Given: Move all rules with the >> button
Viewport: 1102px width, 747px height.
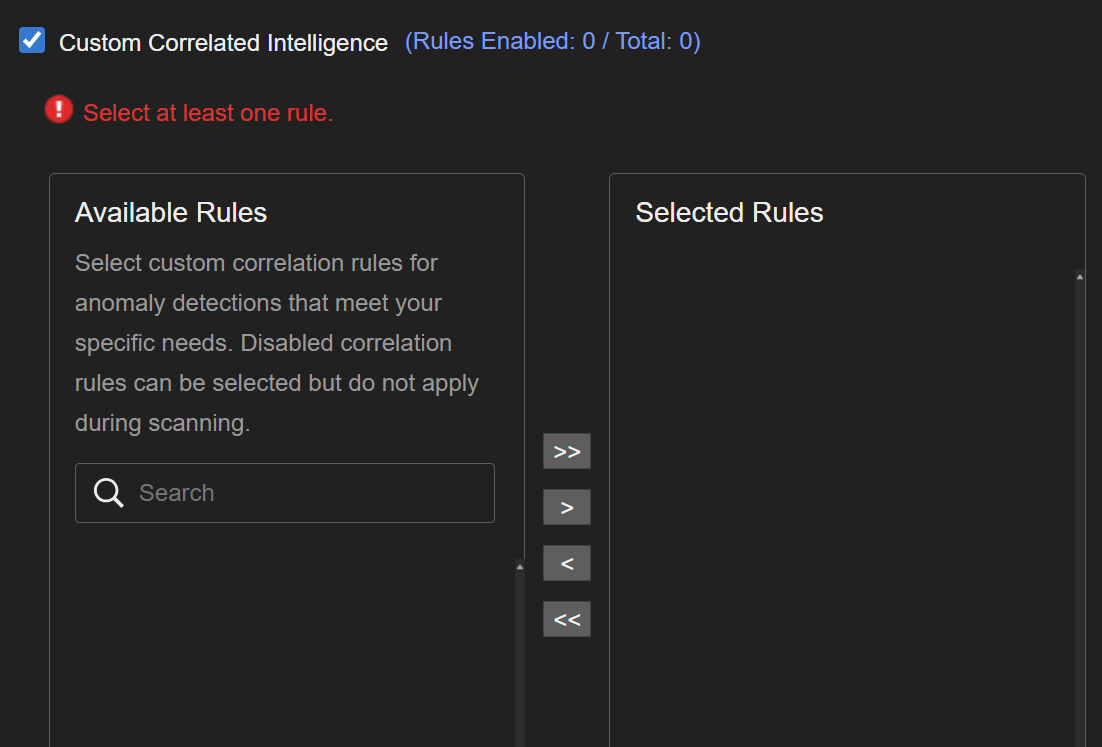Looking at the screenshot, I should pyautogui.click(x=567, y=451).
